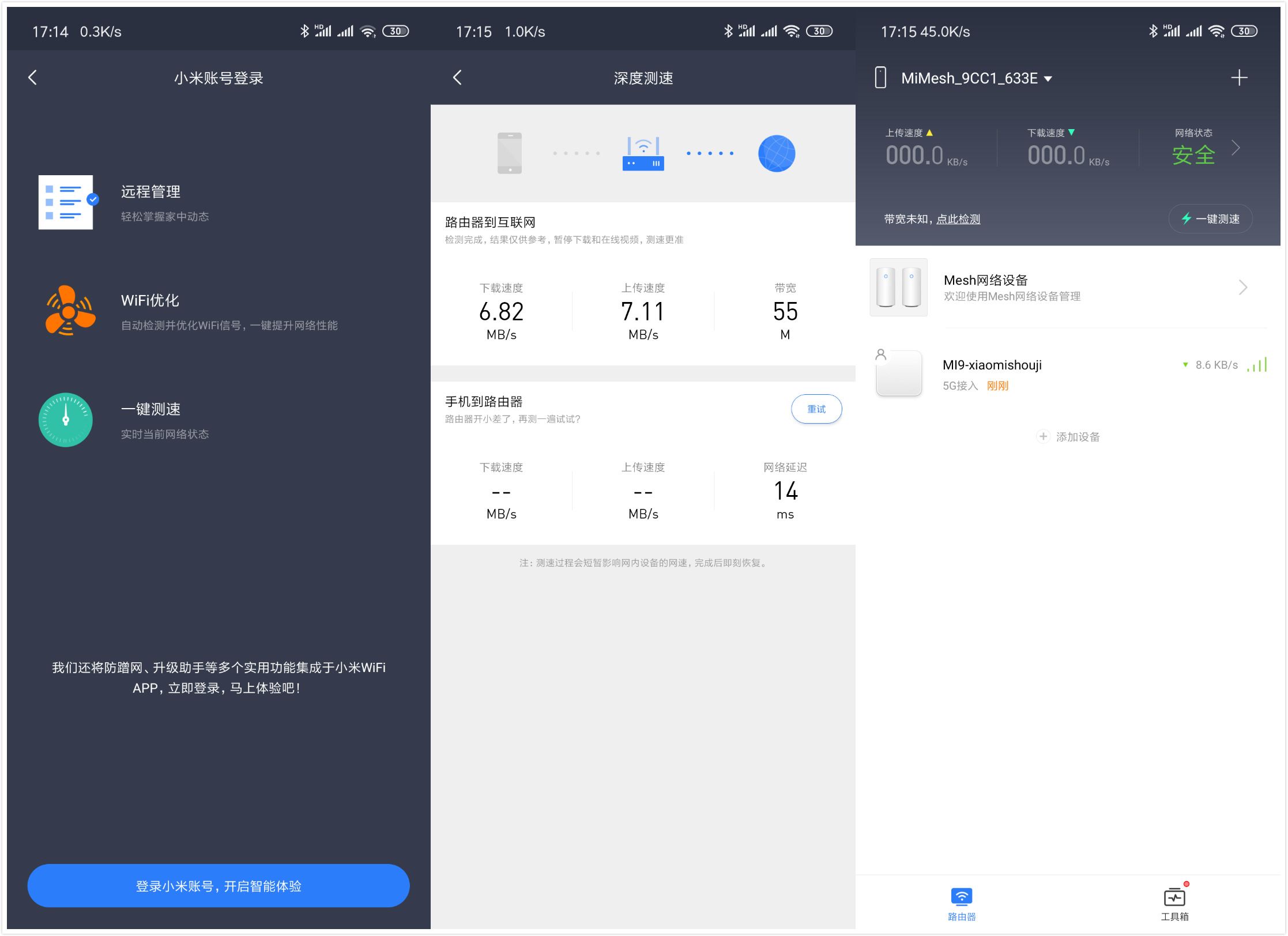Open the 网络状态 安全 chevron
This screenshot has width=1288, height=936.
pos(1236,148)
